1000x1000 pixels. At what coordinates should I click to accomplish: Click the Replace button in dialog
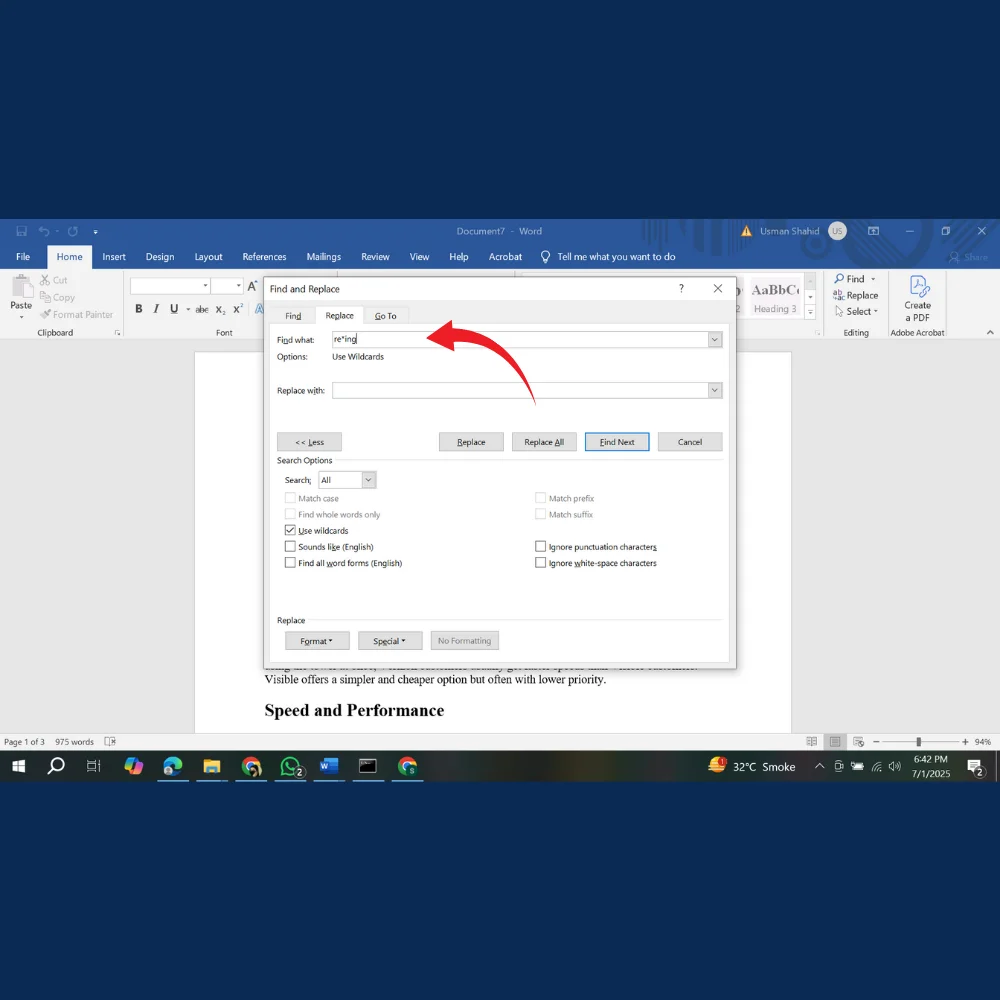coord(471,442)
